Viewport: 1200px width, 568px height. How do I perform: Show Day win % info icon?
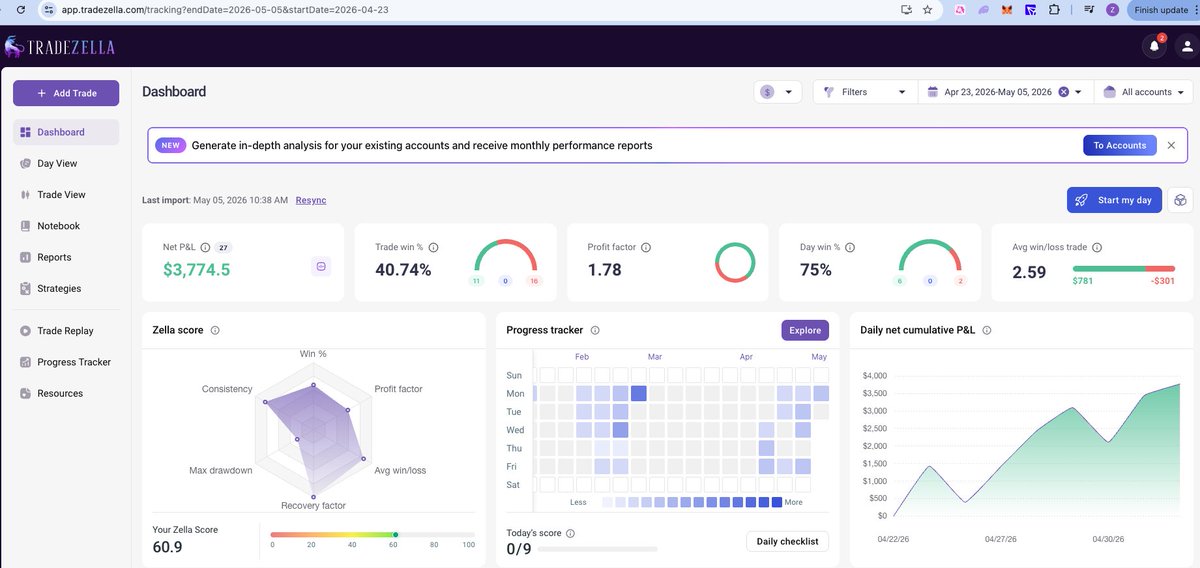click(849, 247)
